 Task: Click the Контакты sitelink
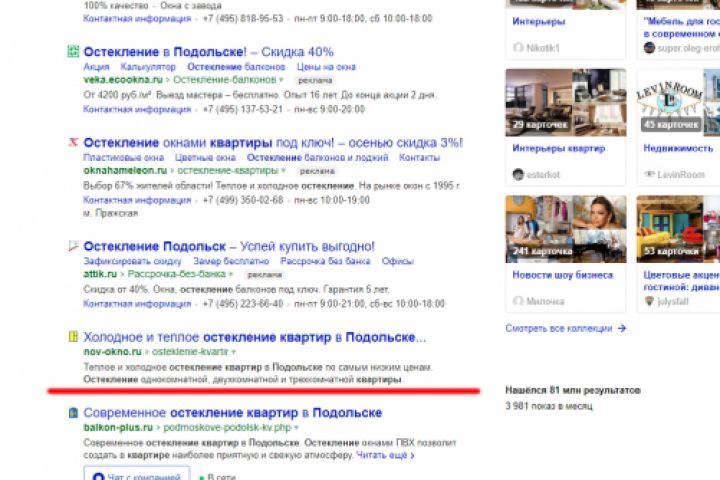pos(419,158)
